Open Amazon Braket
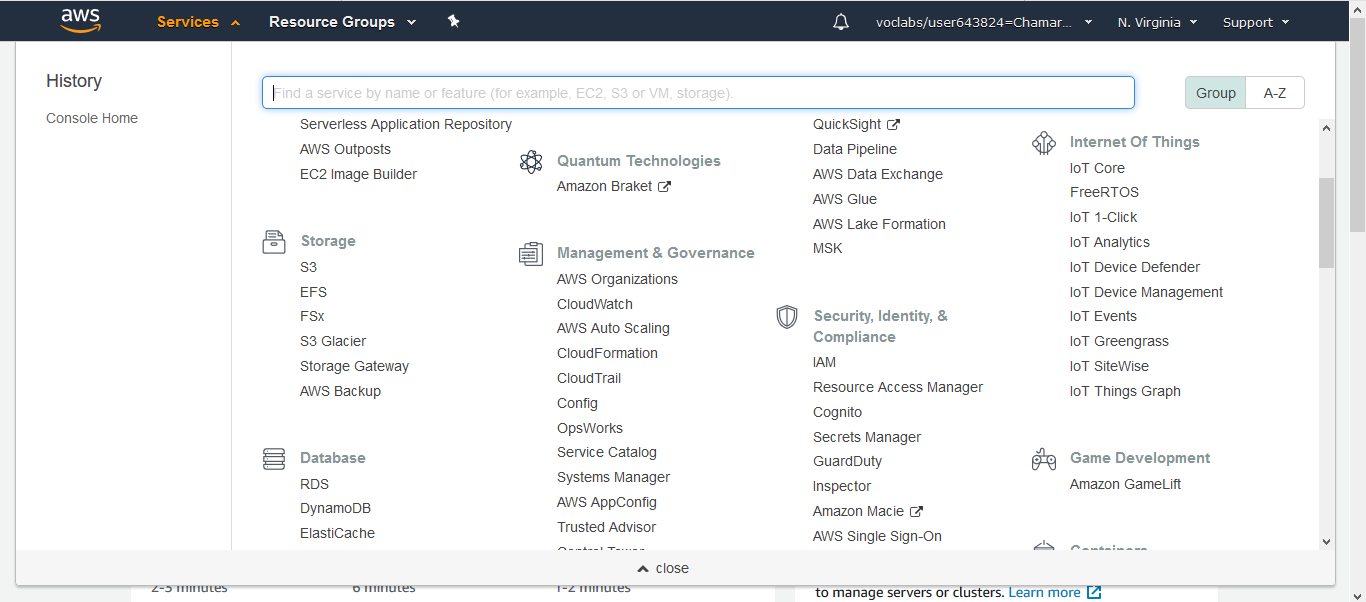This screenshot has height=602, width=1366. [604, 186]
